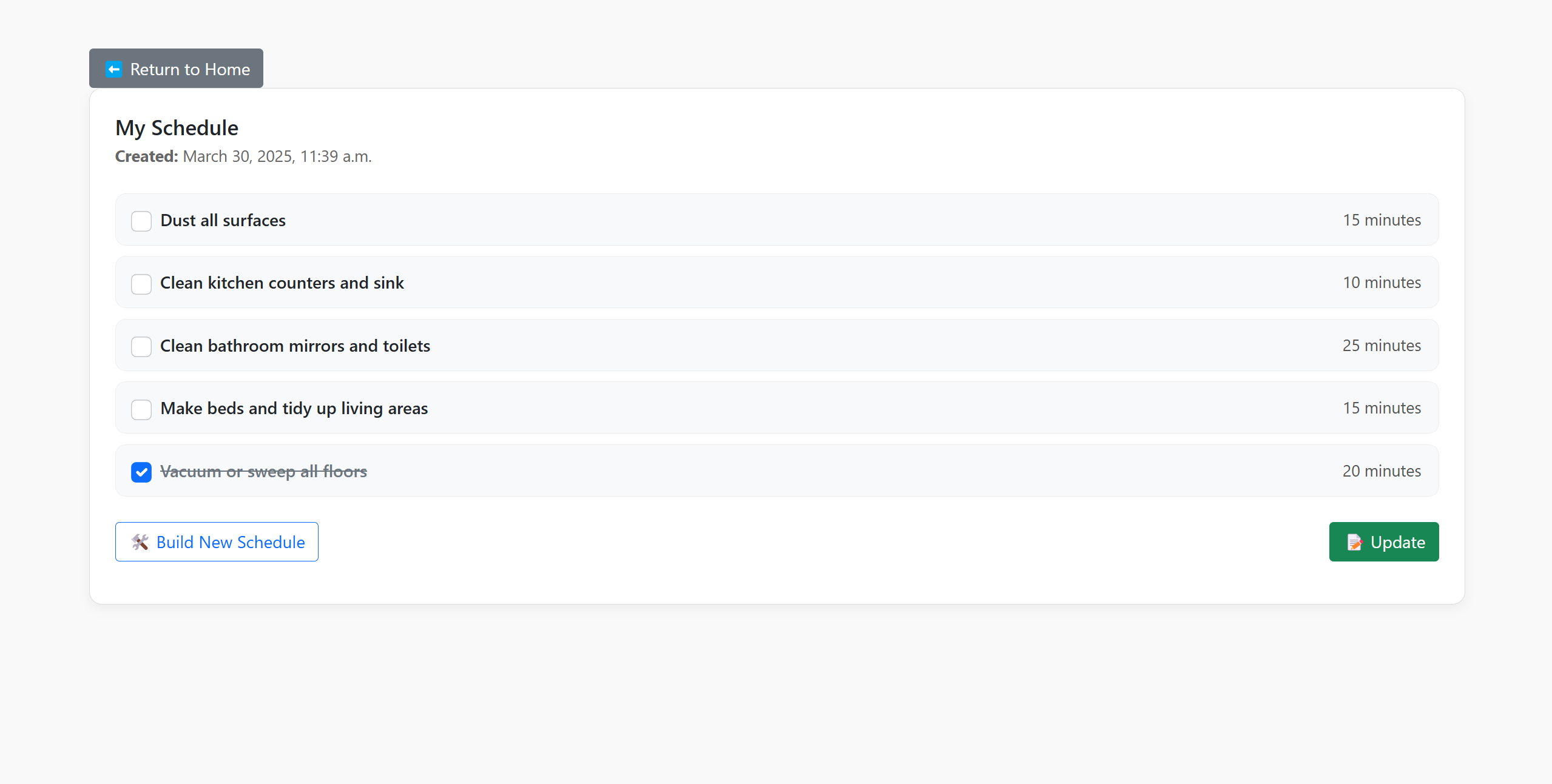Click the Clean bathroom mirrors and toilets label
The width and height of the screenshot is (1552, 784).
[295, 346]
